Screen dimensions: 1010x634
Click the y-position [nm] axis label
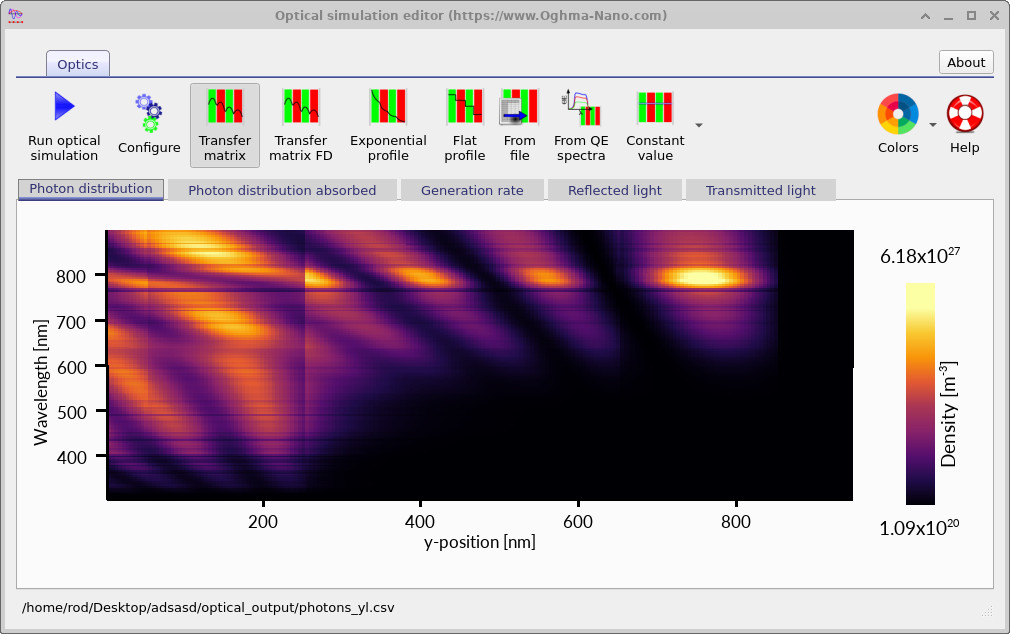[480, 542]
